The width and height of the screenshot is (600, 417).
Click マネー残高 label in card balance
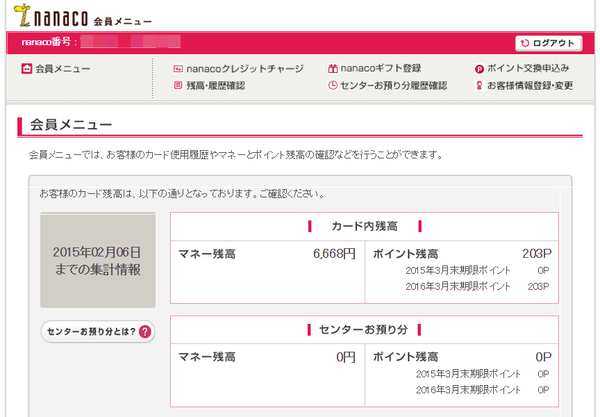(x=207, y=254)
